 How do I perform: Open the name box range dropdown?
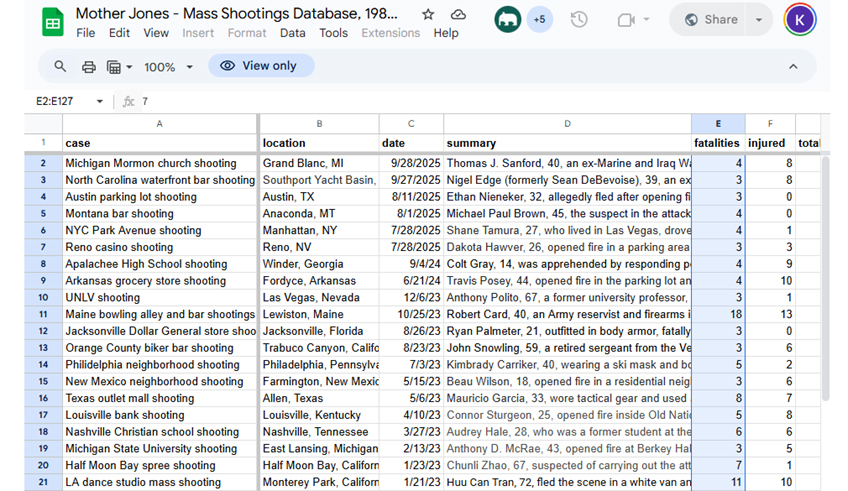(x=99, y=101)
